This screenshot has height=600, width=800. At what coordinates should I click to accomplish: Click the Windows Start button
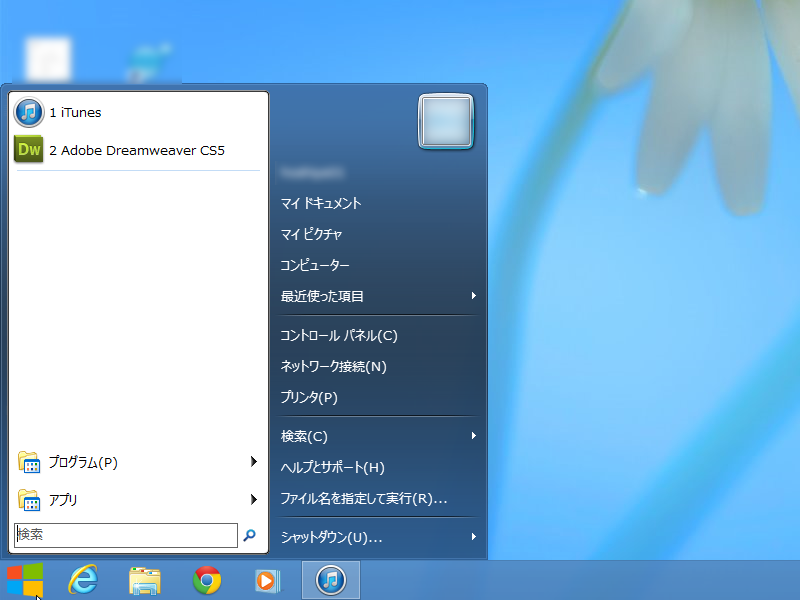[24, 580]
